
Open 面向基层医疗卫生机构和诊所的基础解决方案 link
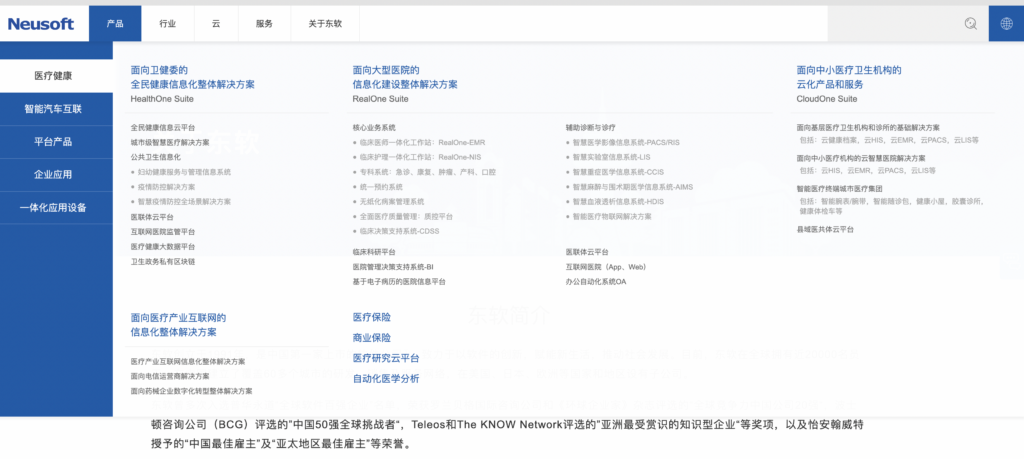point(869,128)
